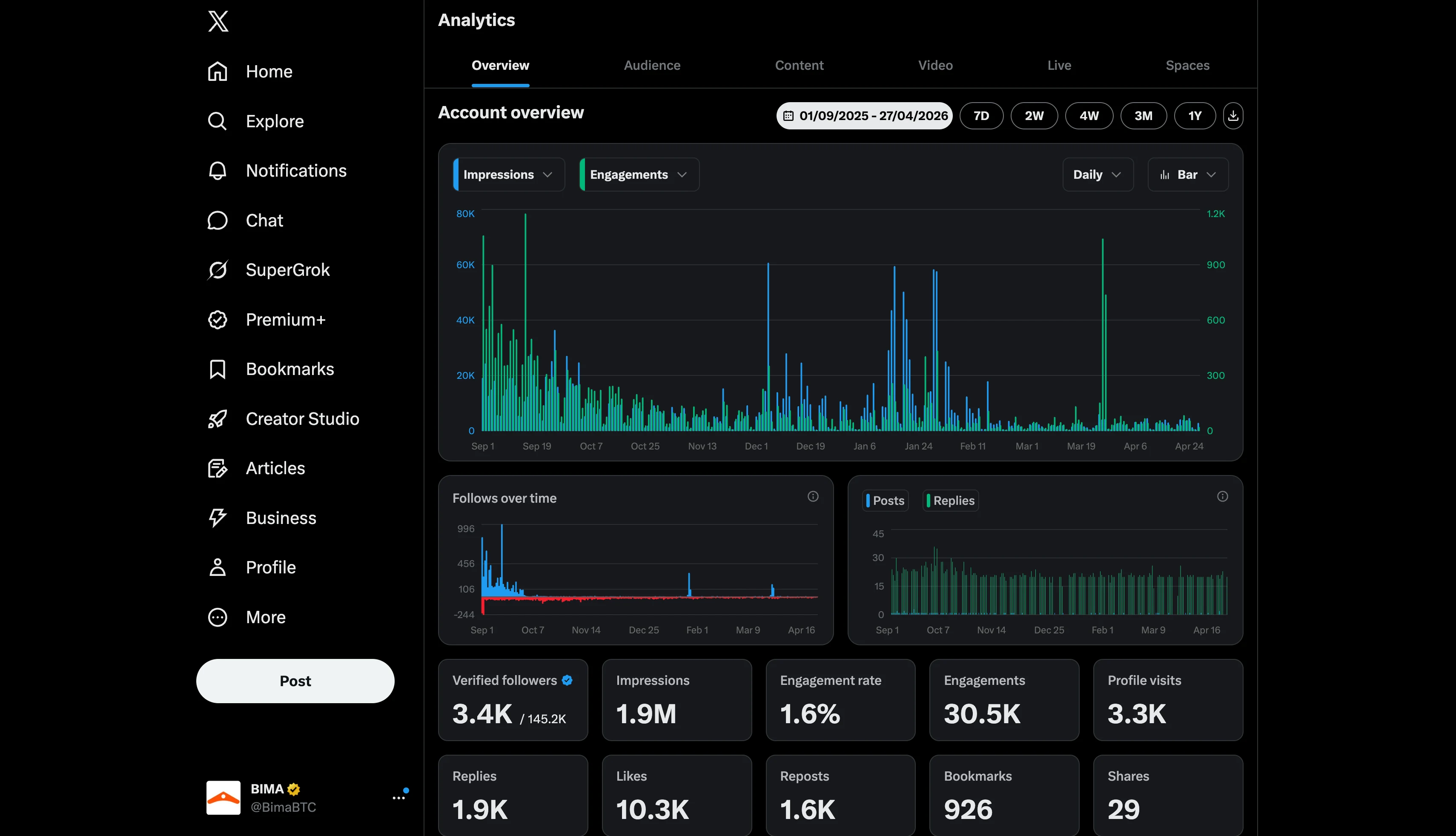Click bar chart icon in Bar selector
The image size is (1456, 836).
pos(1164,175)
